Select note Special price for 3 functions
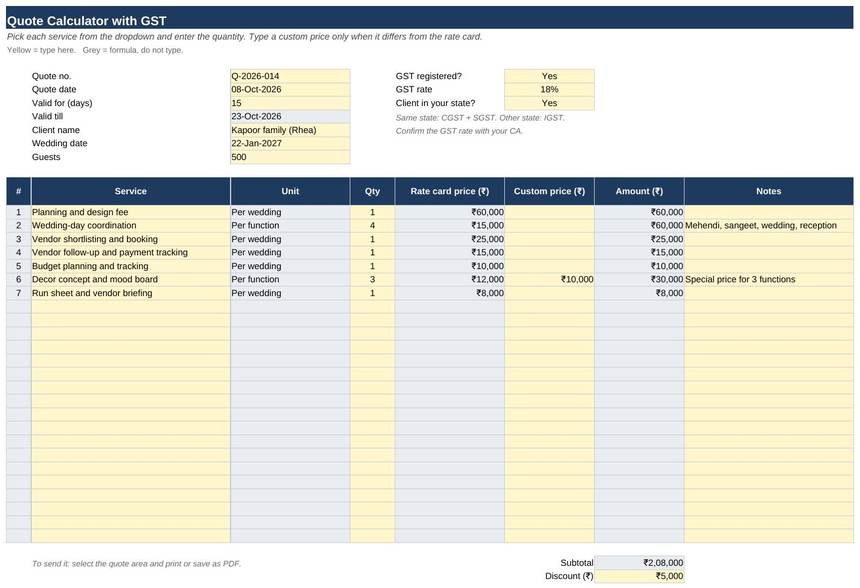Image resolution: width=860 pixels, height=588 pixels. [769, 279]
